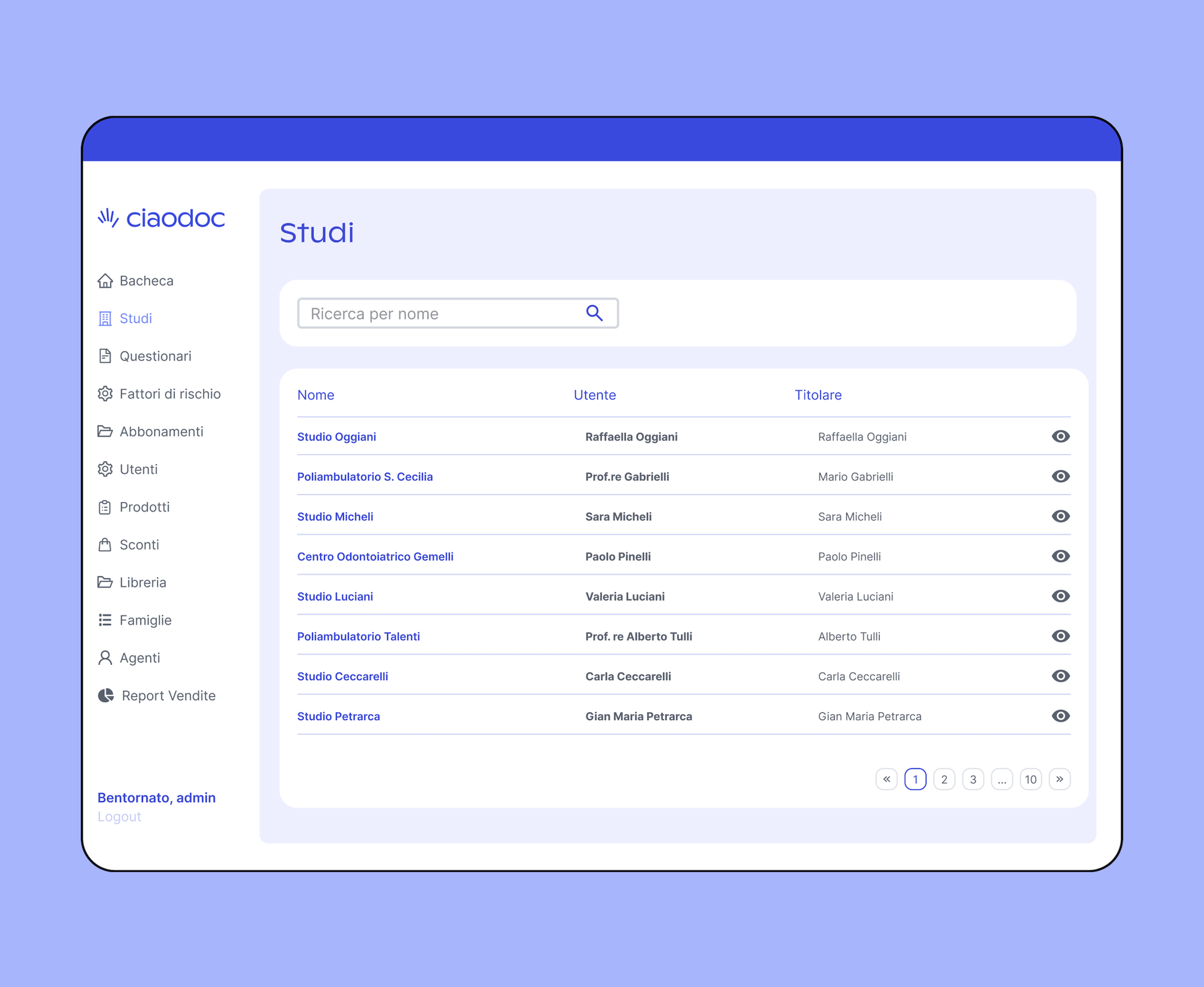Click the Sconti bag icon
Viewport: 1204px width, 987px height.
click(105, 544)
